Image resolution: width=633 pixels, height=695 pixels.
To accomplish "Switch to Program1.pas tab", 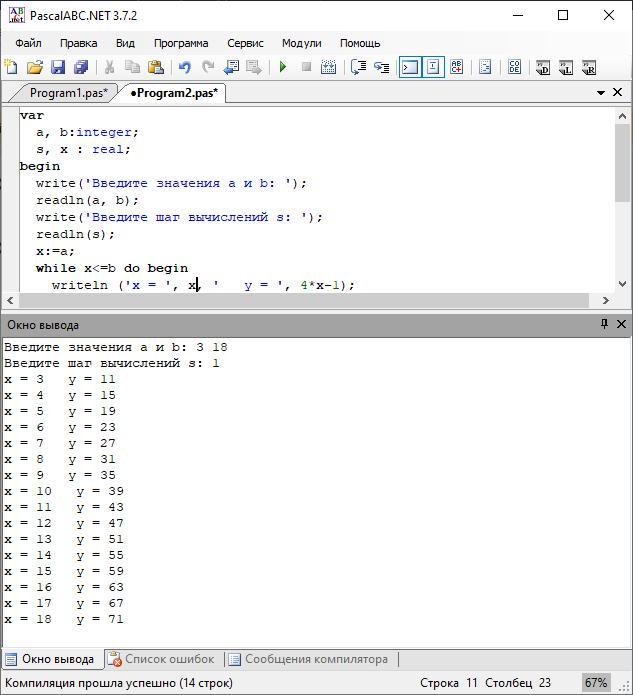I will click(x=68, y=93).
